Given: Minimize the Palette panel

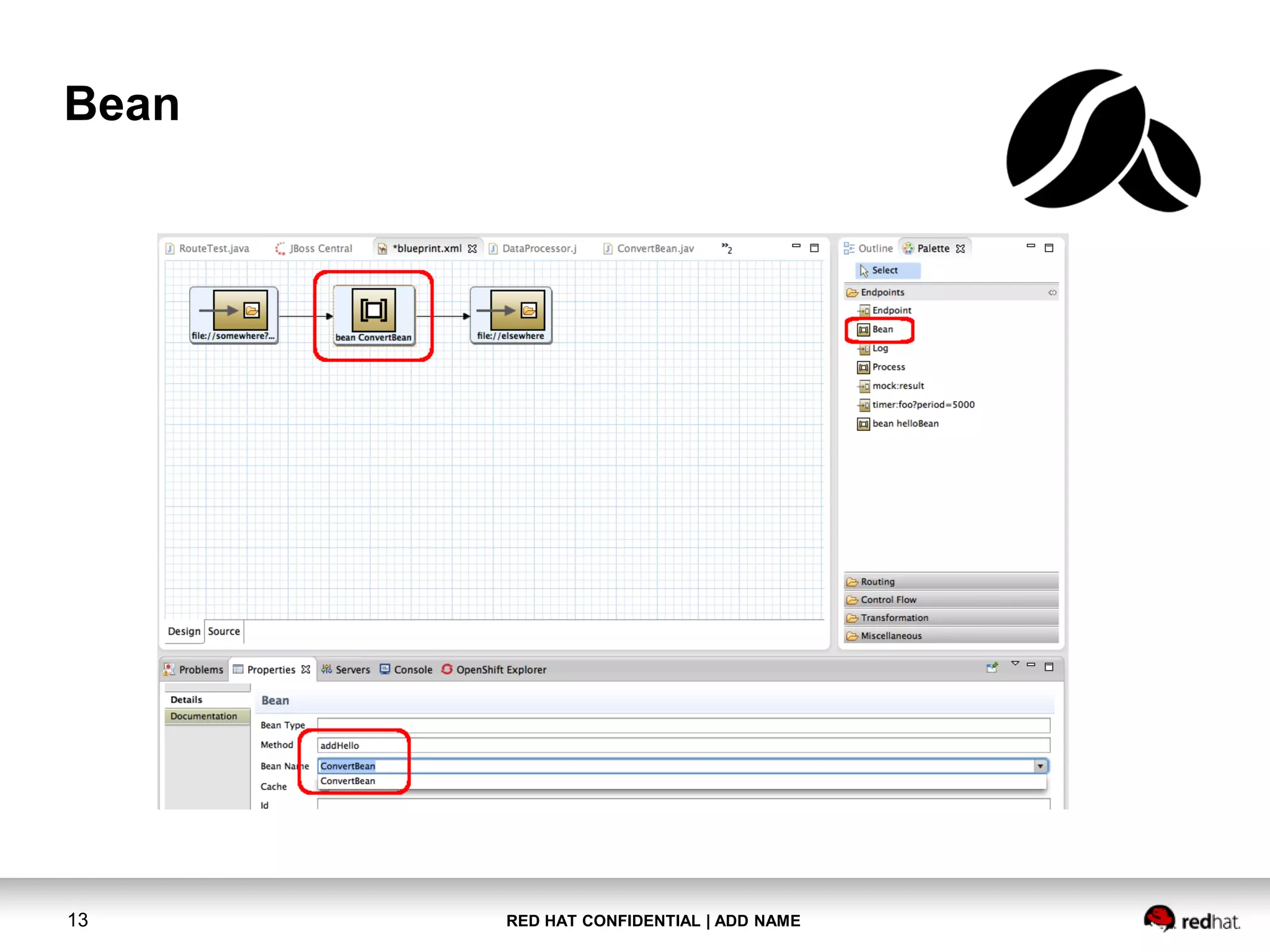Looking at the screenshot, I should pyautogui.click(x=1031, y=246).
